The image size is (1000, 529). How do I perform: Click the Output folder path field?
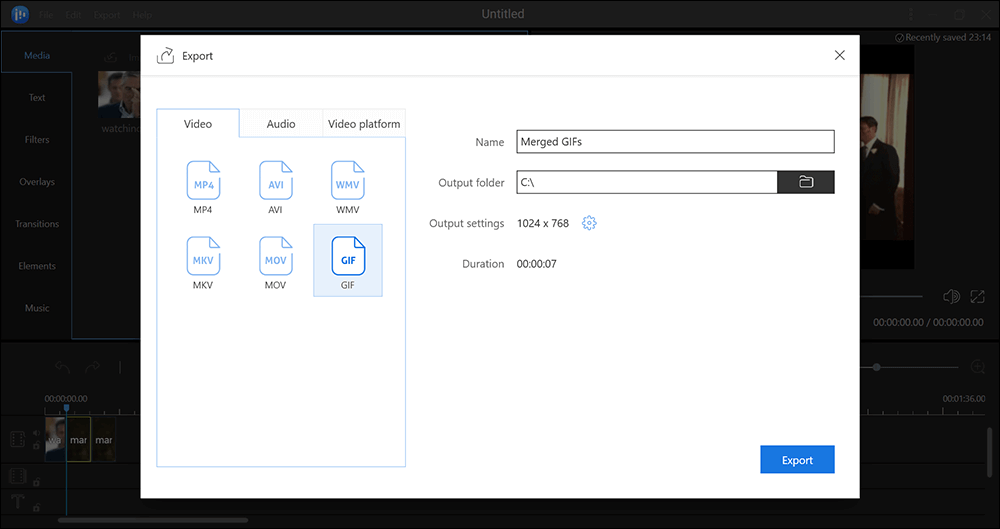click(x=646, y=182)
